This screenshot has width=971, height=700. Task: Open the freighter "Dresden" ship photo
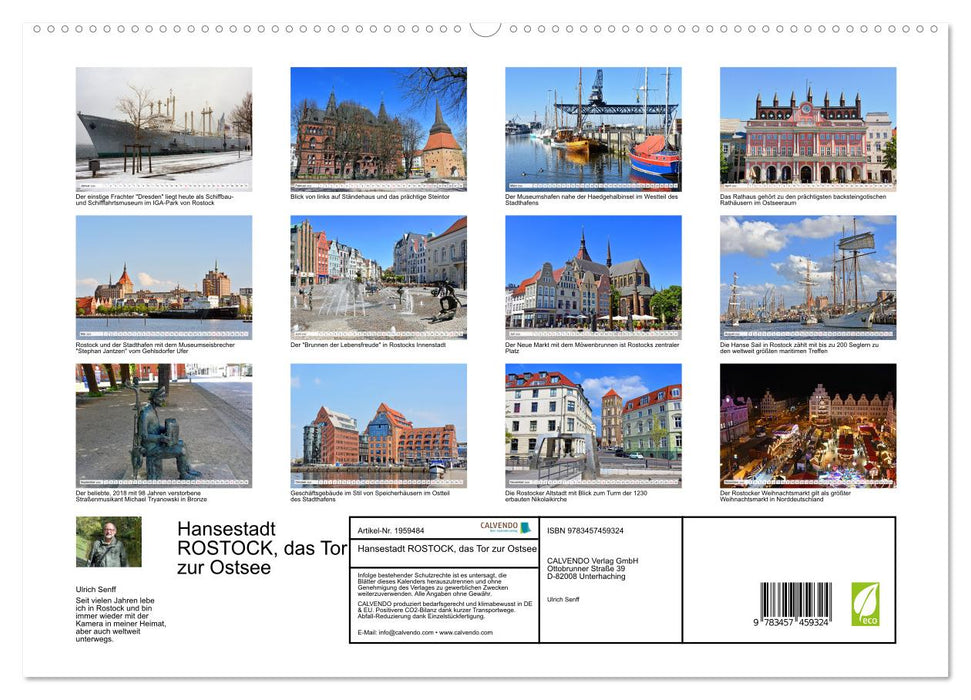[x=164, y=129]
